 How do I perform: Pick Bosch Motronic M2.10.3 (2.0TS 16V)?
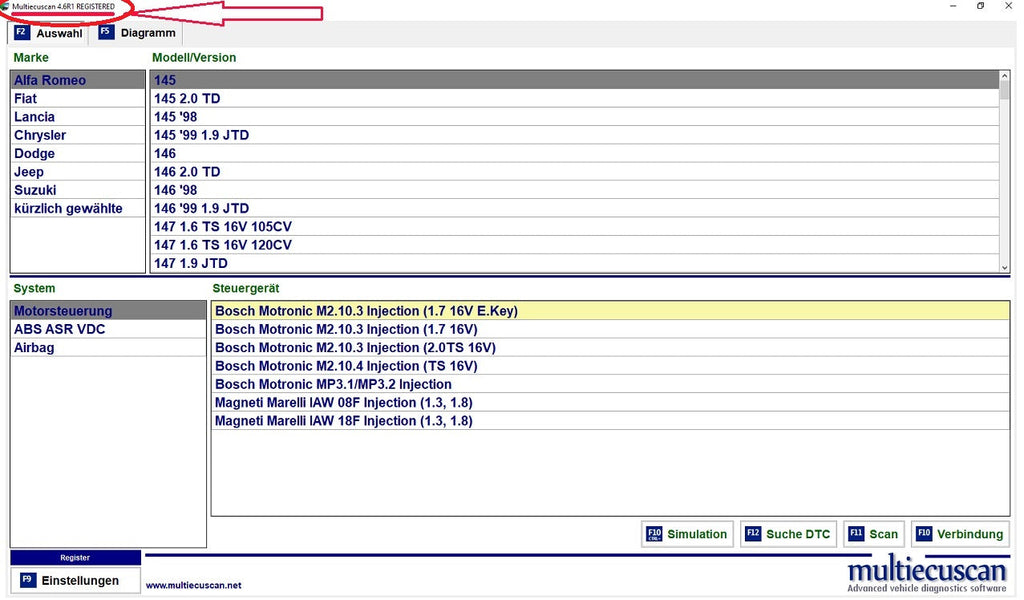(x=611, y=347)
